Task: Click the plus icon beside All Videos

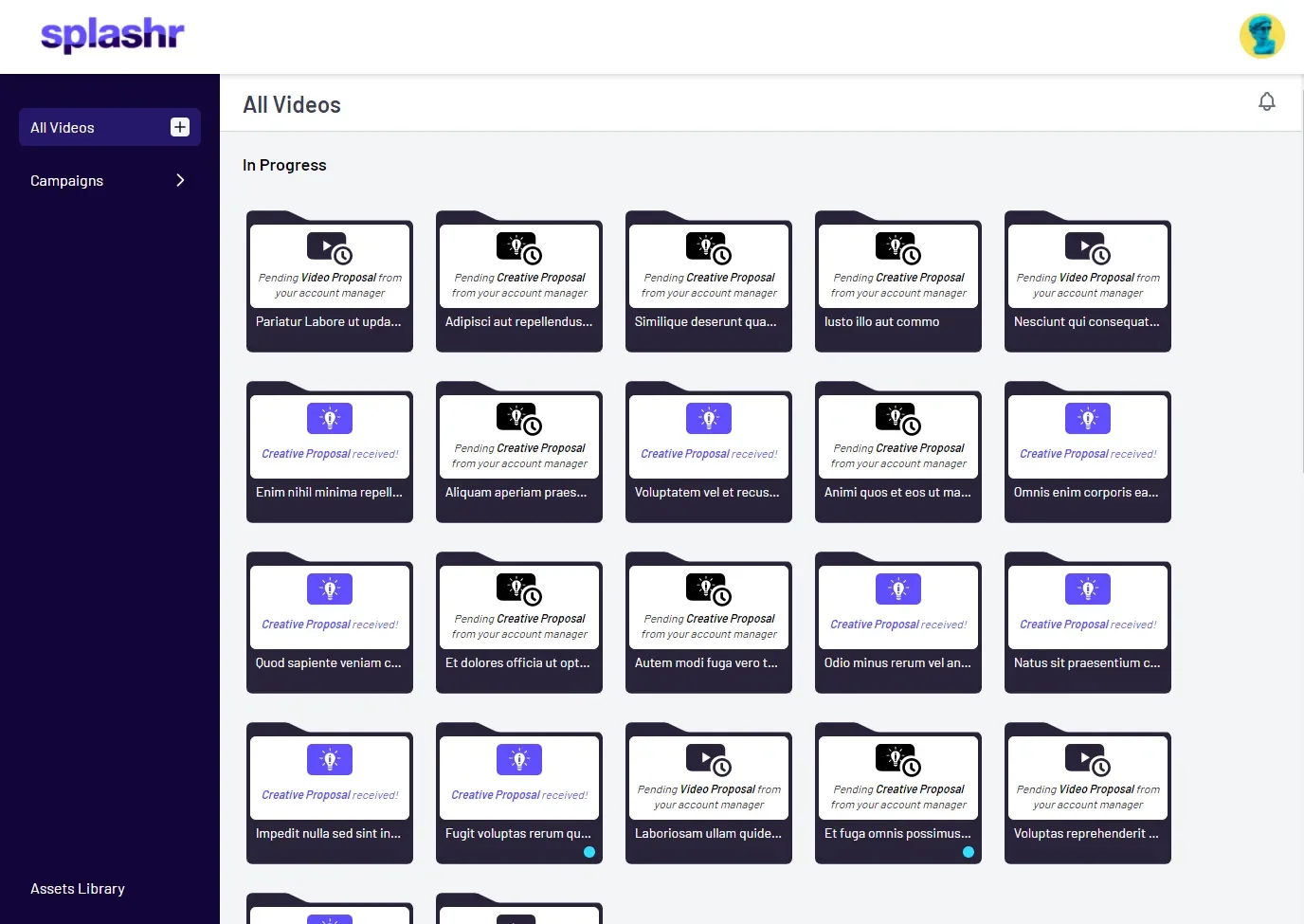Action: tap(180, 127)
